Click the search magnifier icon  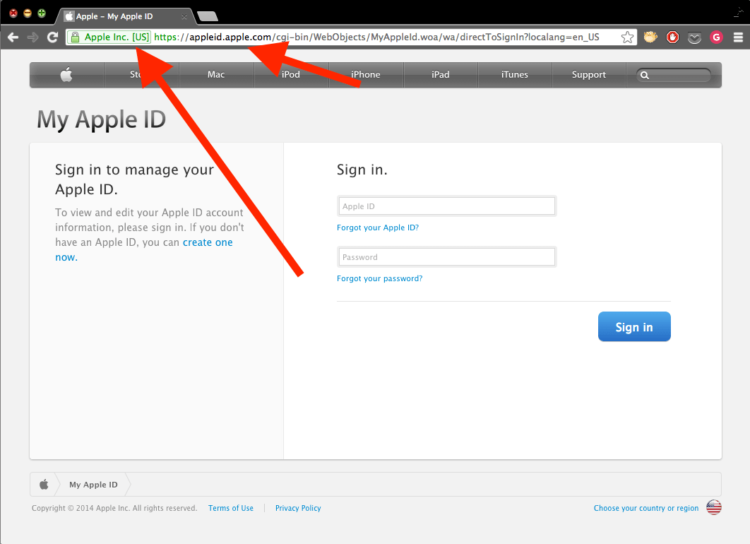(645, 75)
